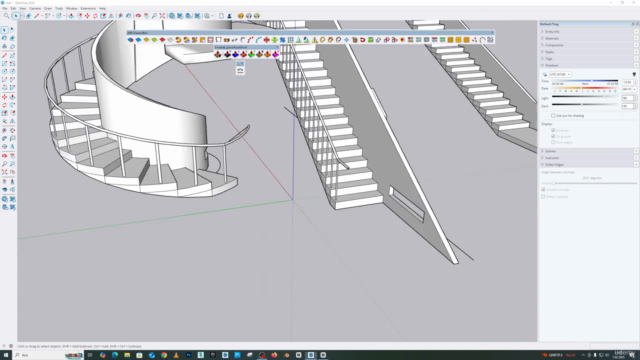This screenshot has width=640, height=360.
Task: Select the Pan hand tool in top toolbar
Action: pos(146,16)
